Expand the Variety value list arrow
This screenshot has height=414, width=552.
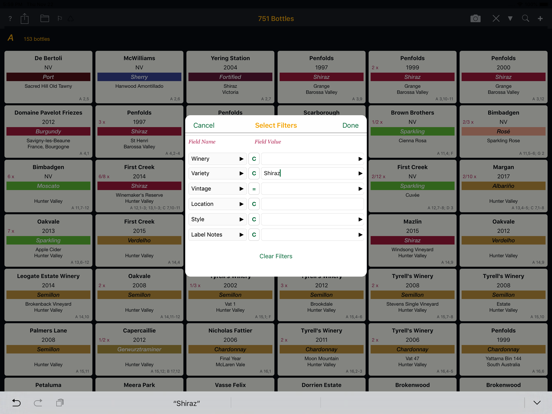coord(360,173)
